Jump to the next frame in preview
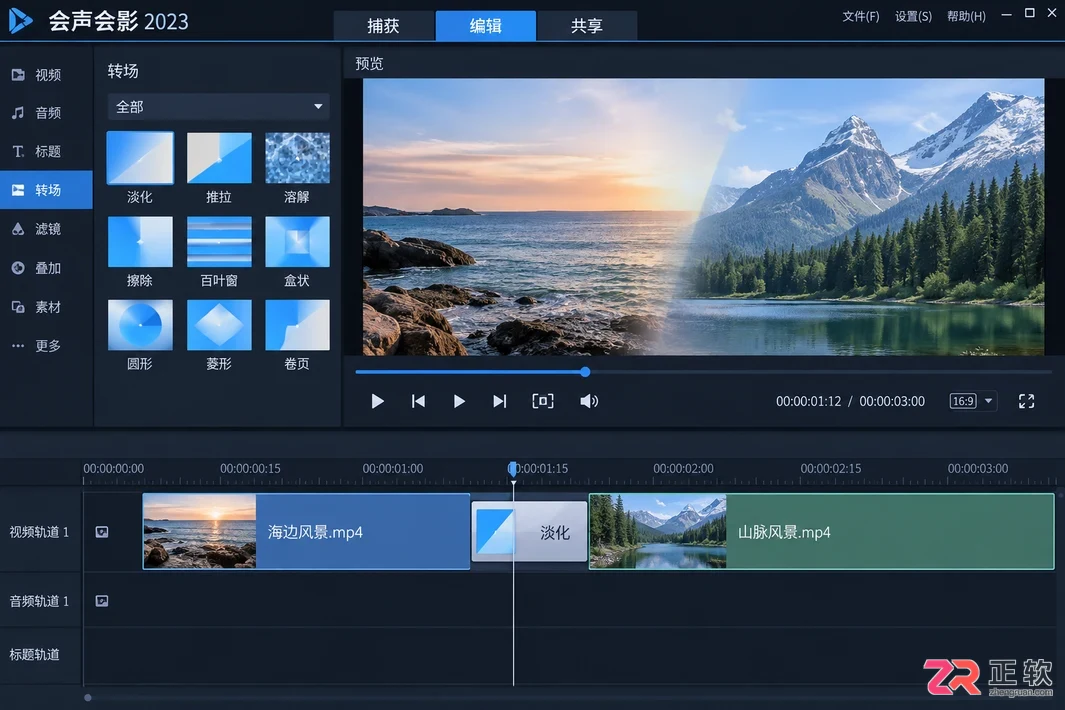Image resolution: width=1065 pixels, height=710 pixels. (500, 402)
